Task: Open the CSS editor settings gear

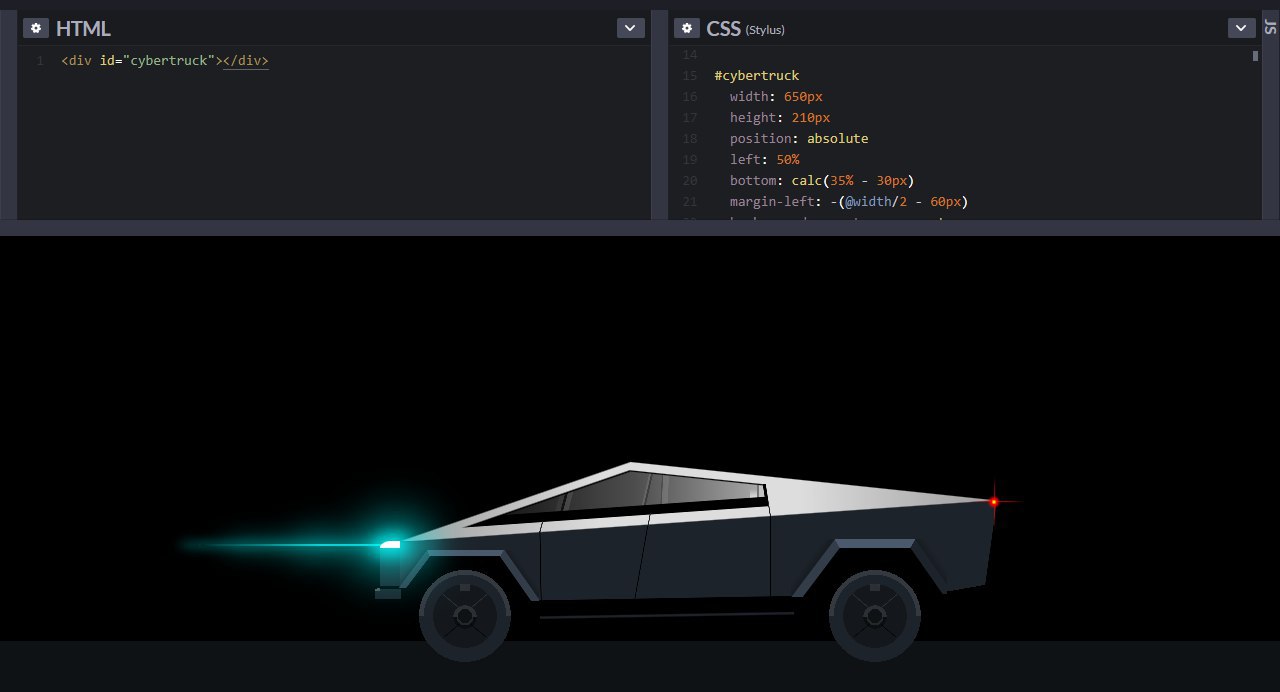Action: (686, 28)
